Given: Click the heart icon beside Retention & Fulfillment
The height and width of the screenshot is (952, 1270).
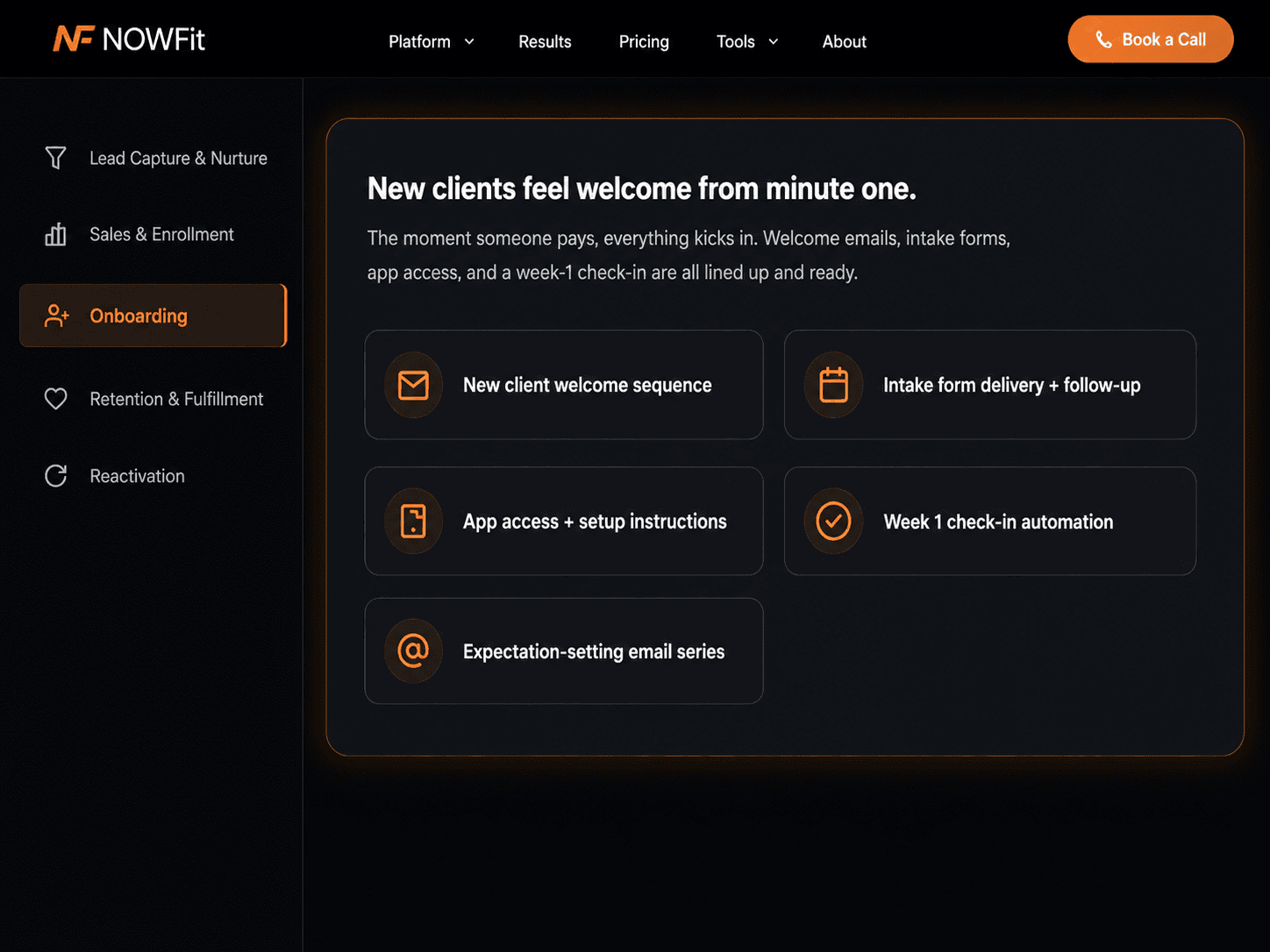Looking at the screenshot, I should coord(56,399).
